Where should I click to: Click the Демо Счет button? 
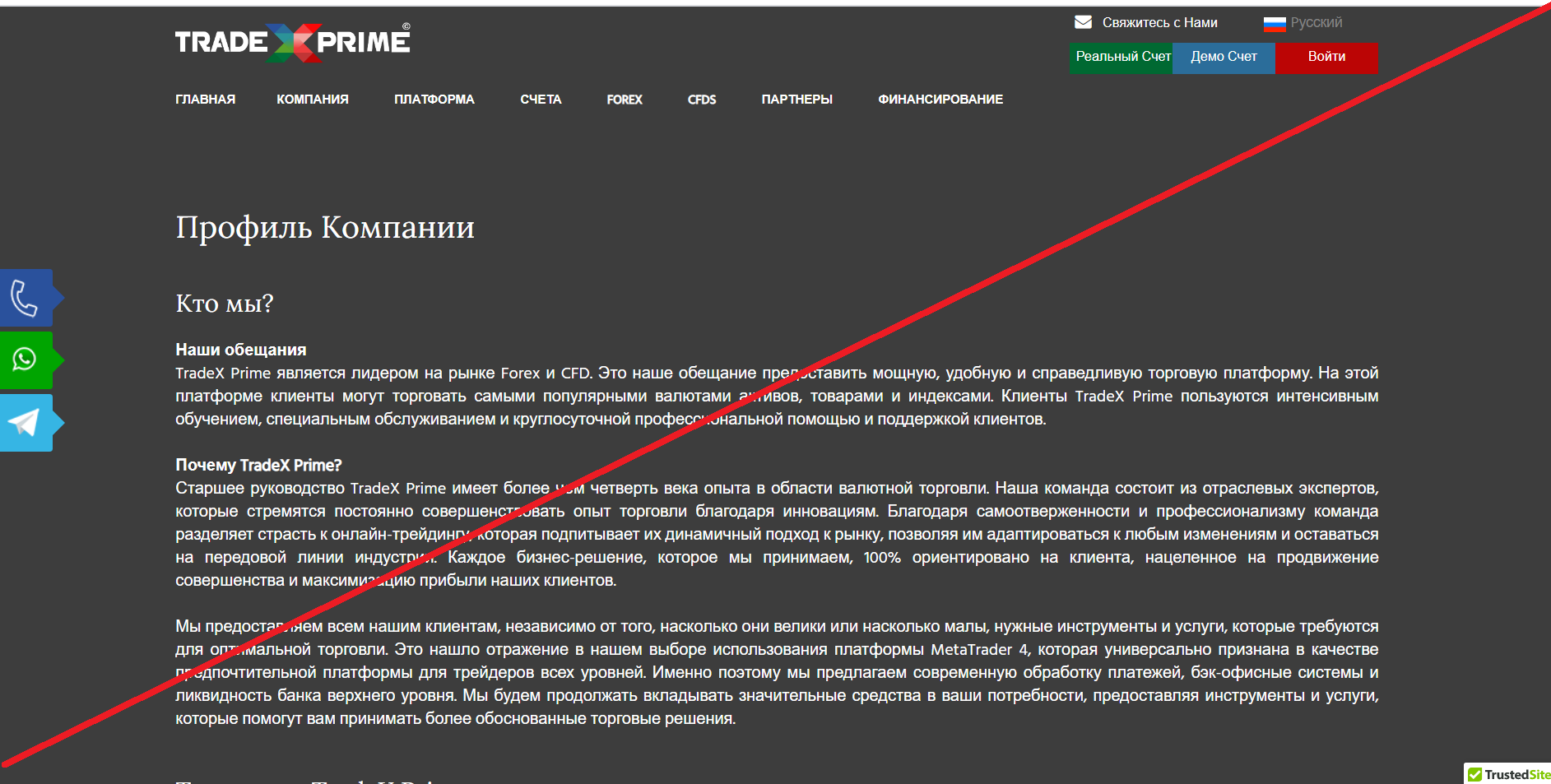point(1224,58)
